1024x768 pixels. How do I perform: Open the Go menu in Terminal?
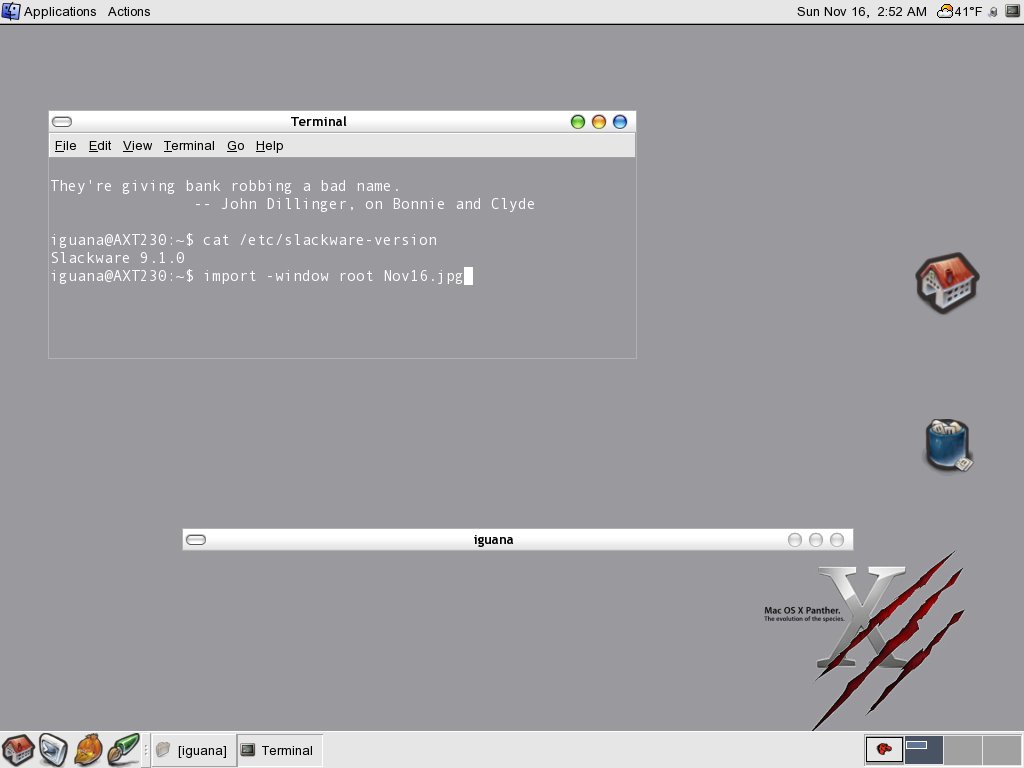[x=236, y=146]
